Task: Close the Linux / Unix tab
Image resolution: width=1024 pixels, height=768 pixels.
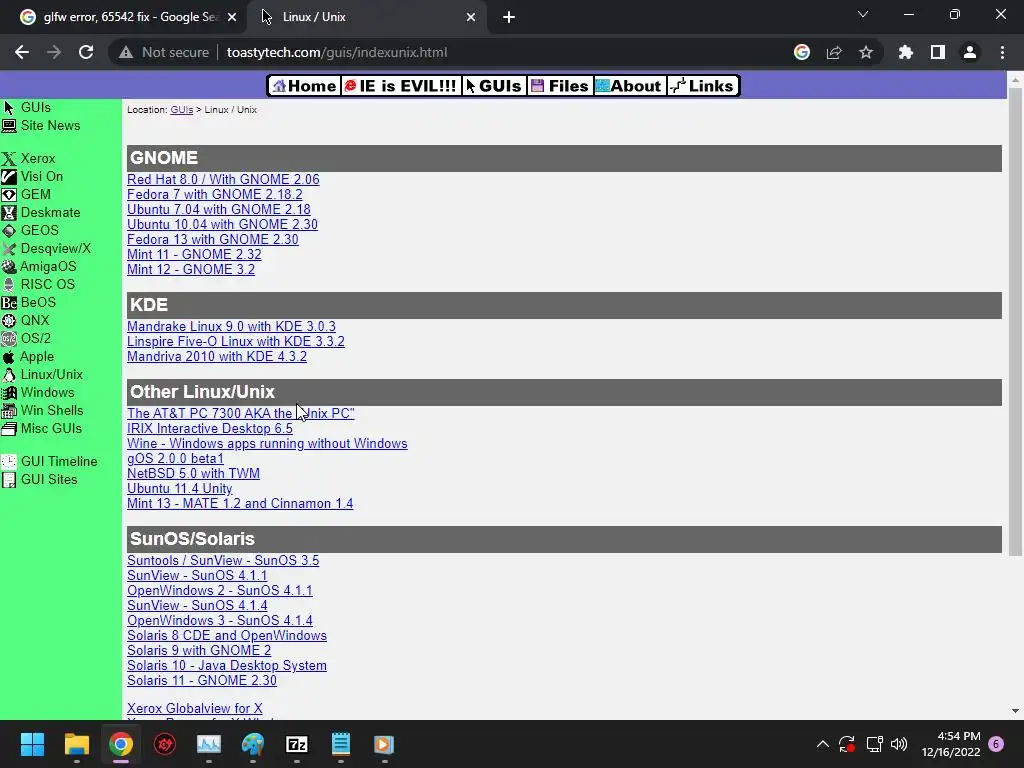Action: tap(471, 17)
